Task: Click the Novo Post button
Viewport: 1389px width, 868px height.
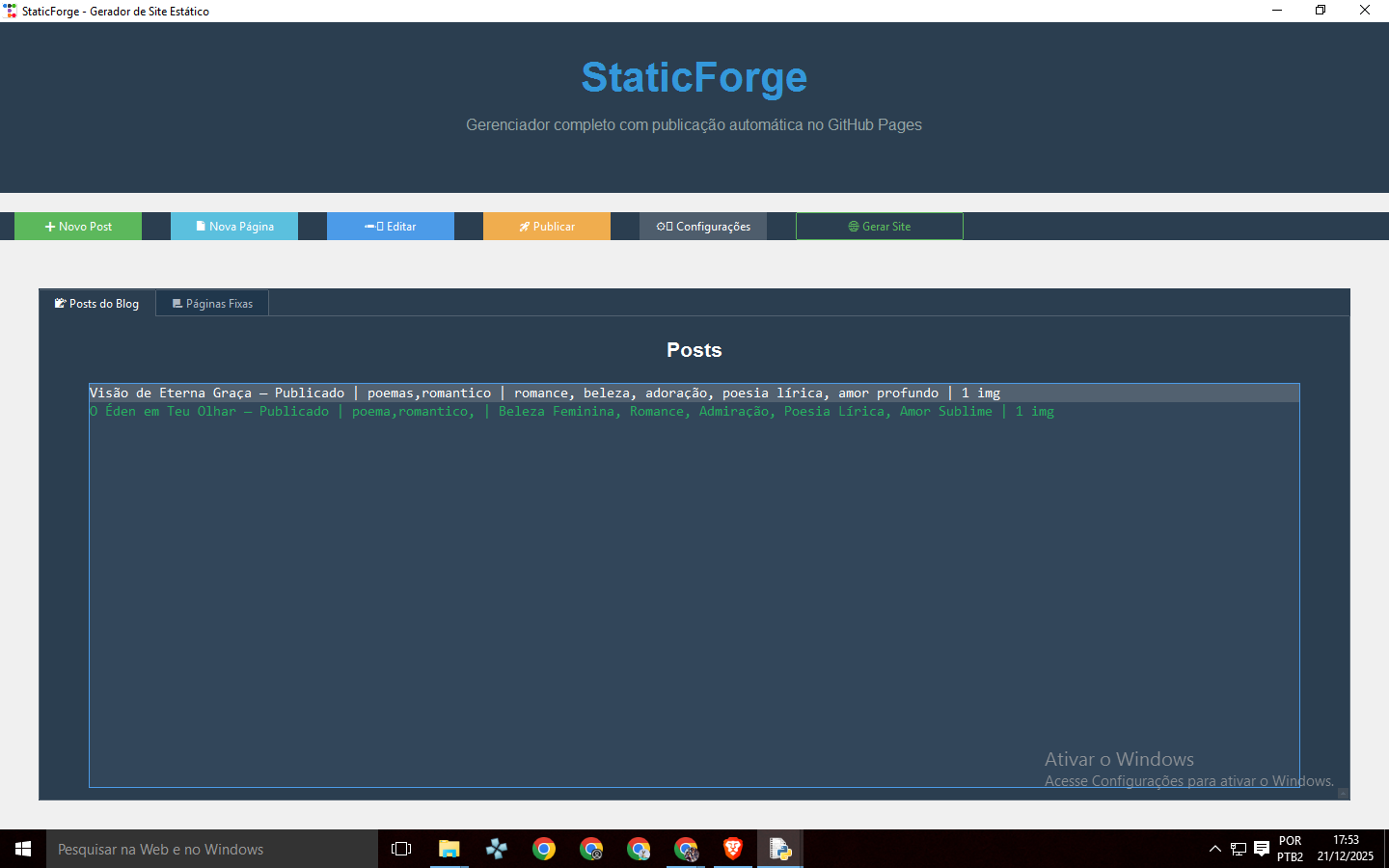Action: click(x=78, y=227)
